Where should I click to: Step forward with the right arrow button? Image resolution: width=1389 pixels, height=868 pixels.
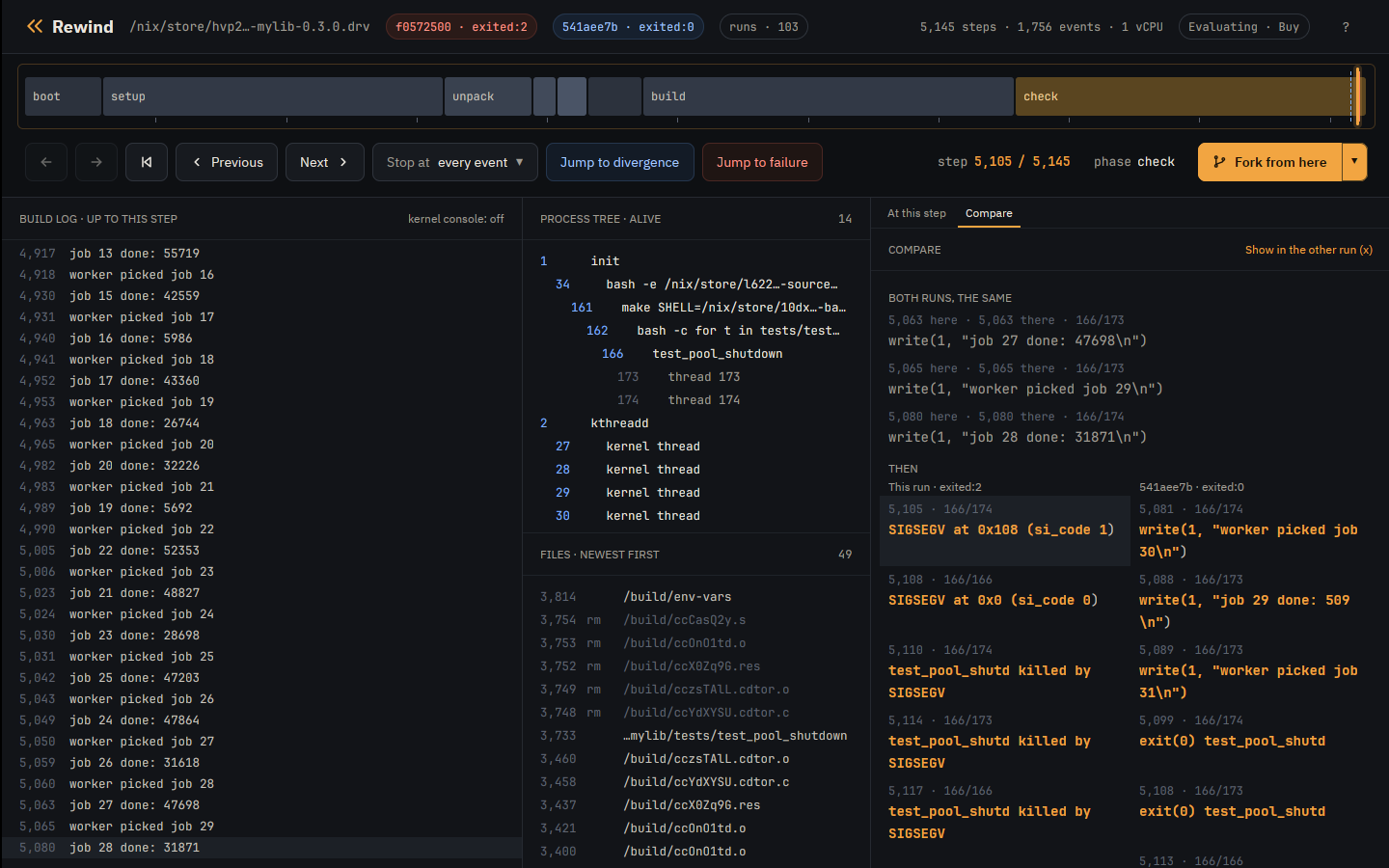click(x=96, y=162)
